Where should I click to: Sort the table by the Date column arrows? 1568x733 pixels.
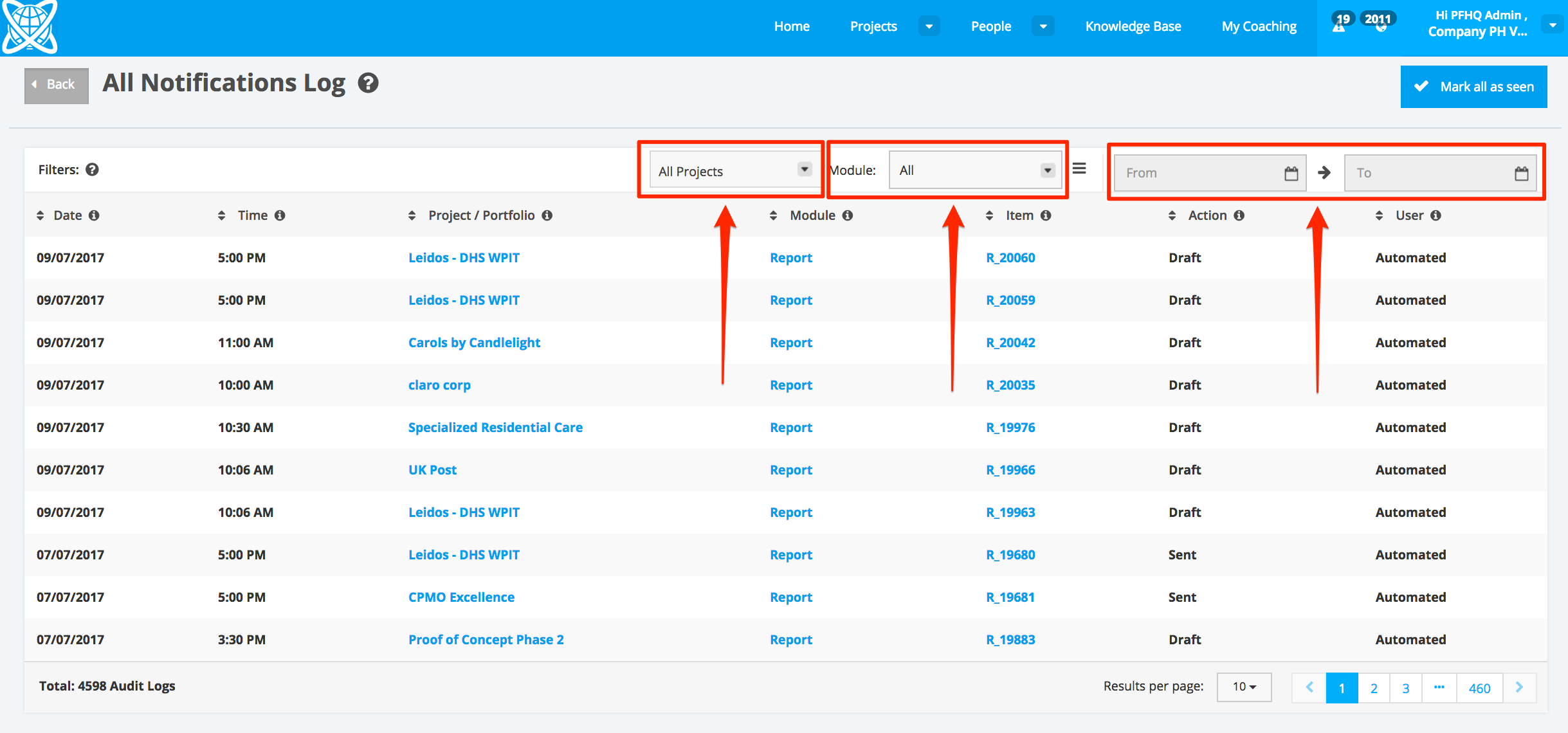click(x=41, y=215)
